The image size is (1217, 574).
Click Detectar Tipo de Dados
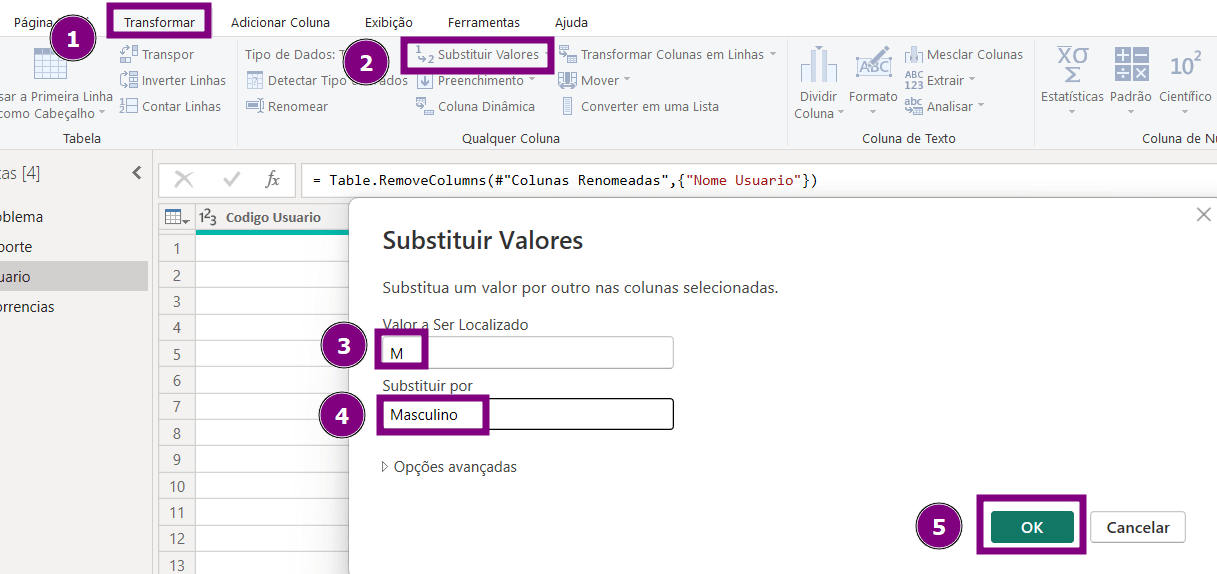[x=327, y=80]
